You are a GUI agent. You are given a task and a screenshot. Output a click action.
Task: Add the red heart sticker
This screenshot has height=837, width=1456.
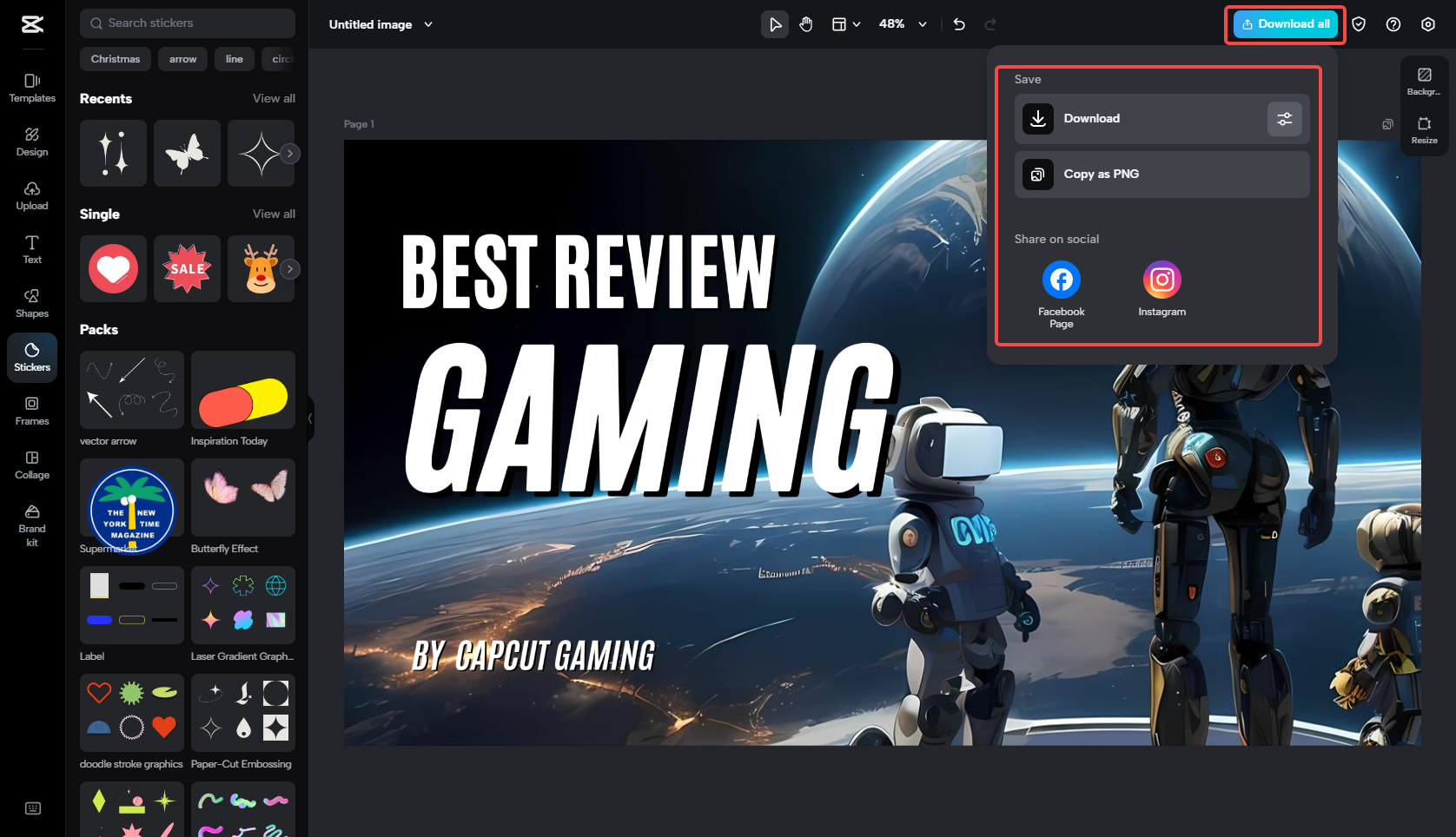(113, 269)
